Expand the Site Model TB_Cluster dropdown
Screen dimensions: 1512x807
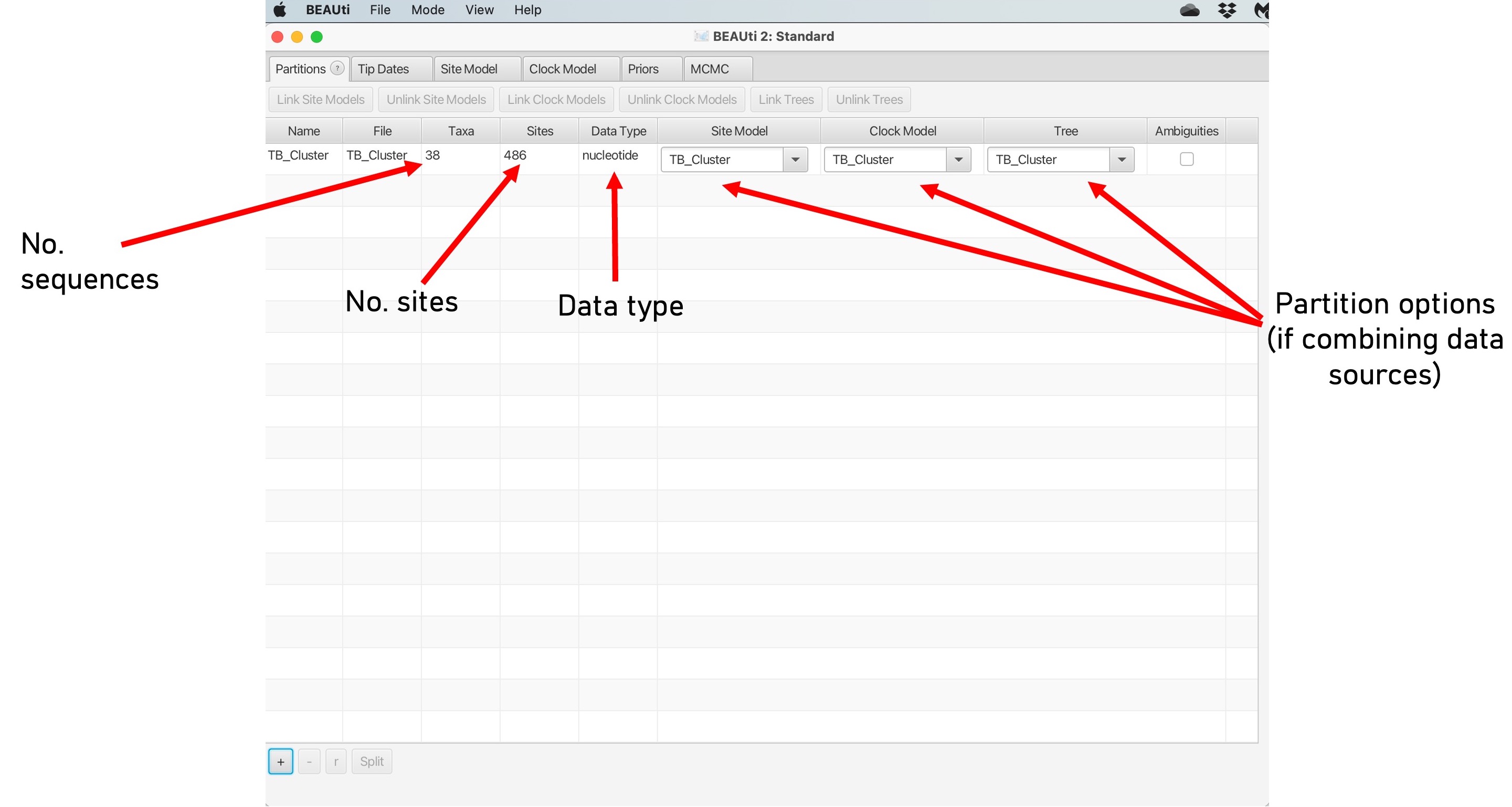[x=795, y=160]
